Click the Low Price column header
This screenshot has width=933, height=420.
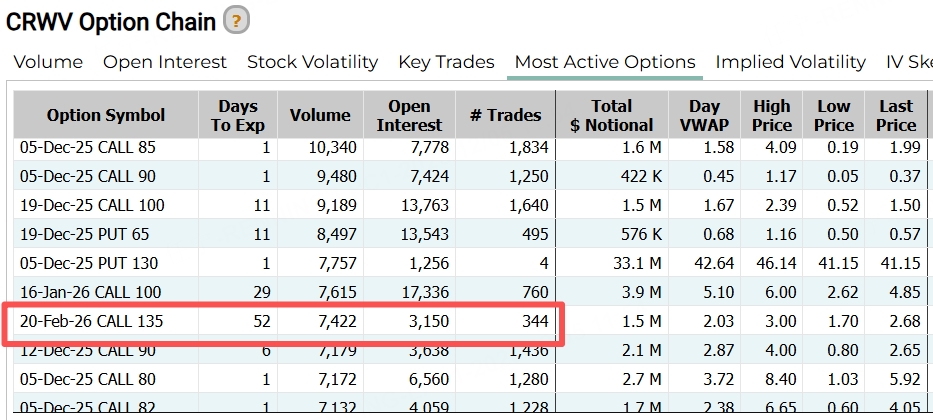tap(834, 115)
